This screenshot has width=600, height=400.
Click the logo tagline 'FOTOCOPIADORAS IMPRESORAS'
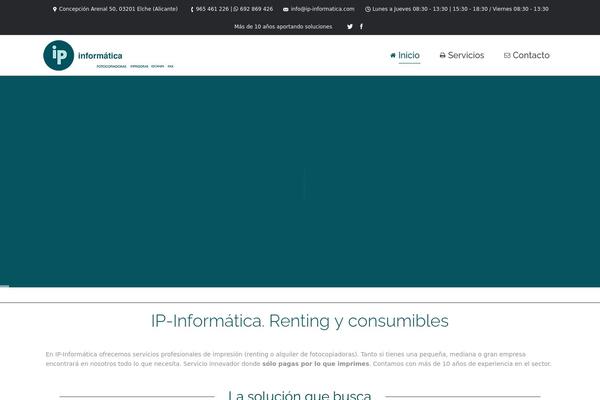coord(135,67)
